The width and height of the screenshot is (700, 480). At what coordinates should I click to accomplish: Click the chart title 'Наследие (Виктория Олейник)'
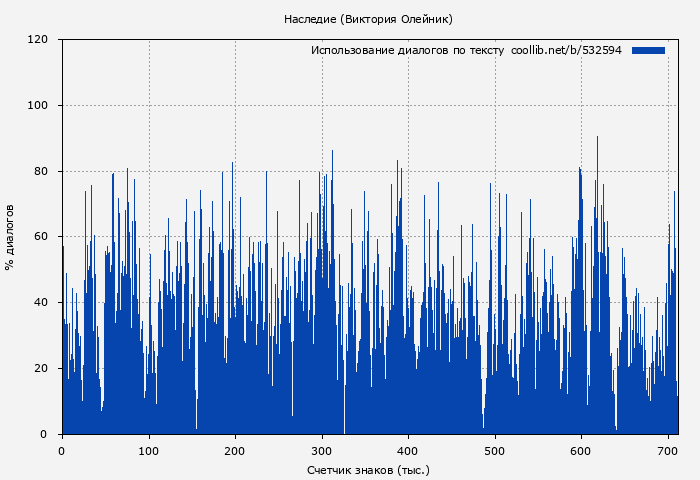point(368,19)
